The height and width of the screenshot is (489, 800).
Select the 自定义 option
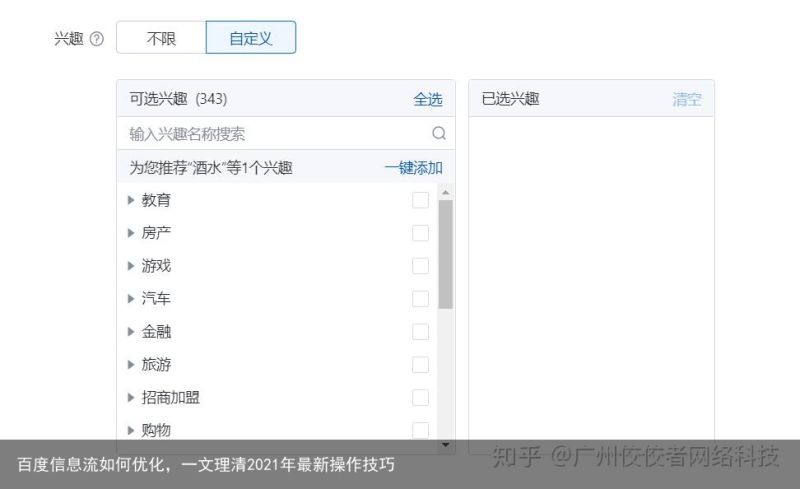point(251,38)
